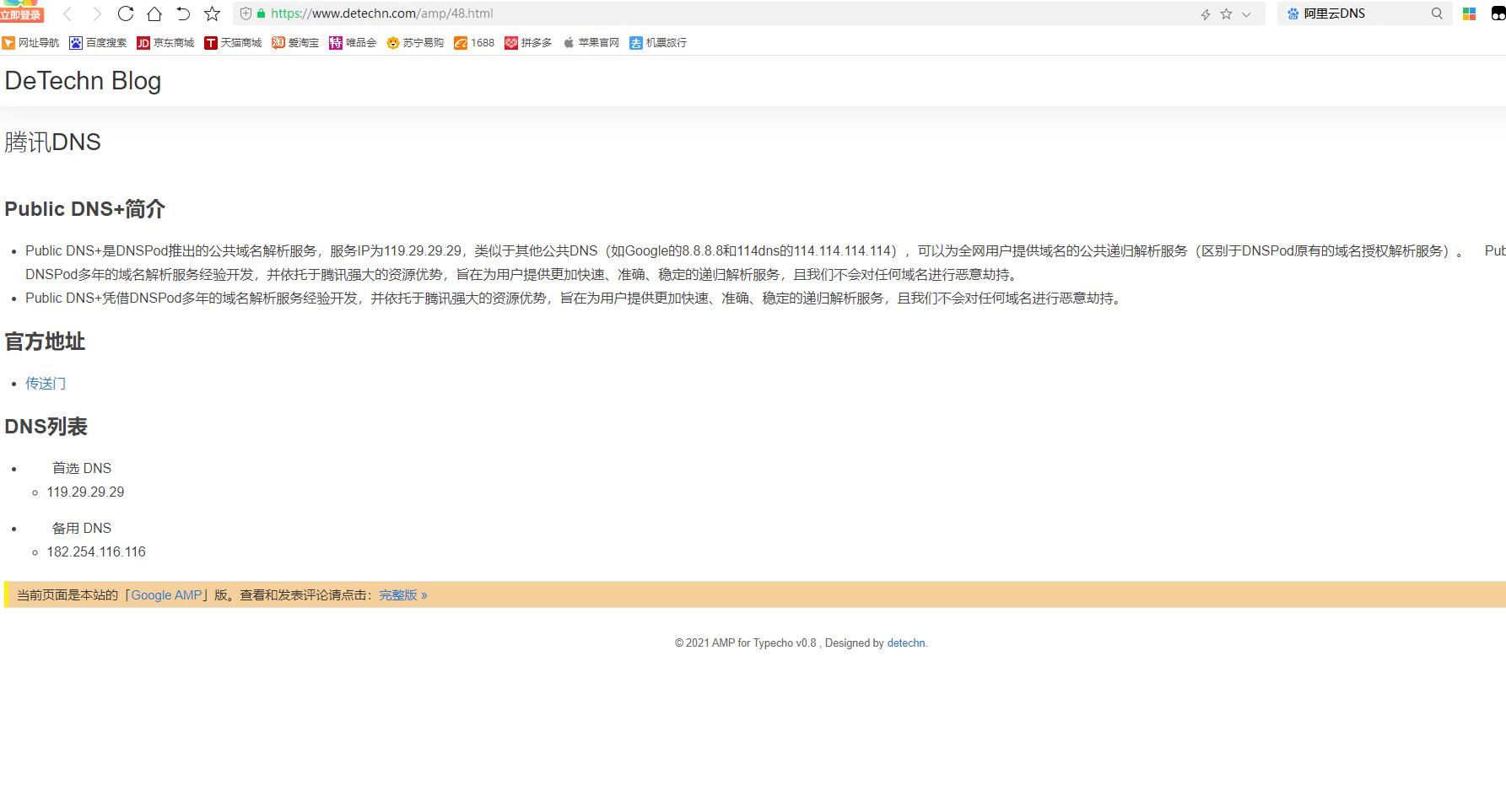Open the 苹果官网 bookmark
Image resolution: width=1506 pixels, height=812 pixels.
pos(591,43)
